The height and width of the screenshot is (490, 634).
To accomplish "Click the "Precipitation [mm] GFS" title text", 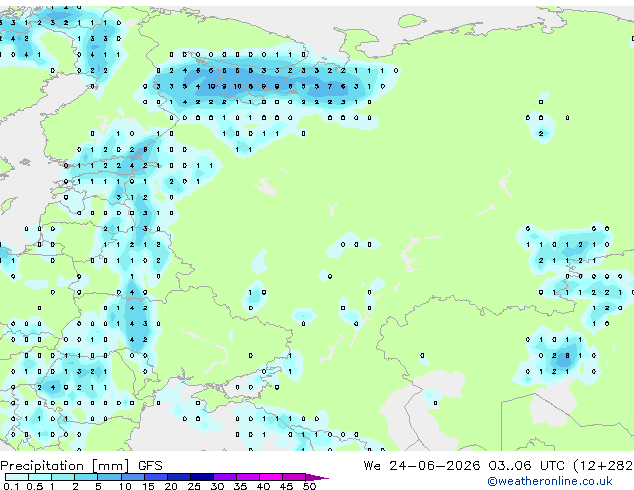I will point(81,466).
